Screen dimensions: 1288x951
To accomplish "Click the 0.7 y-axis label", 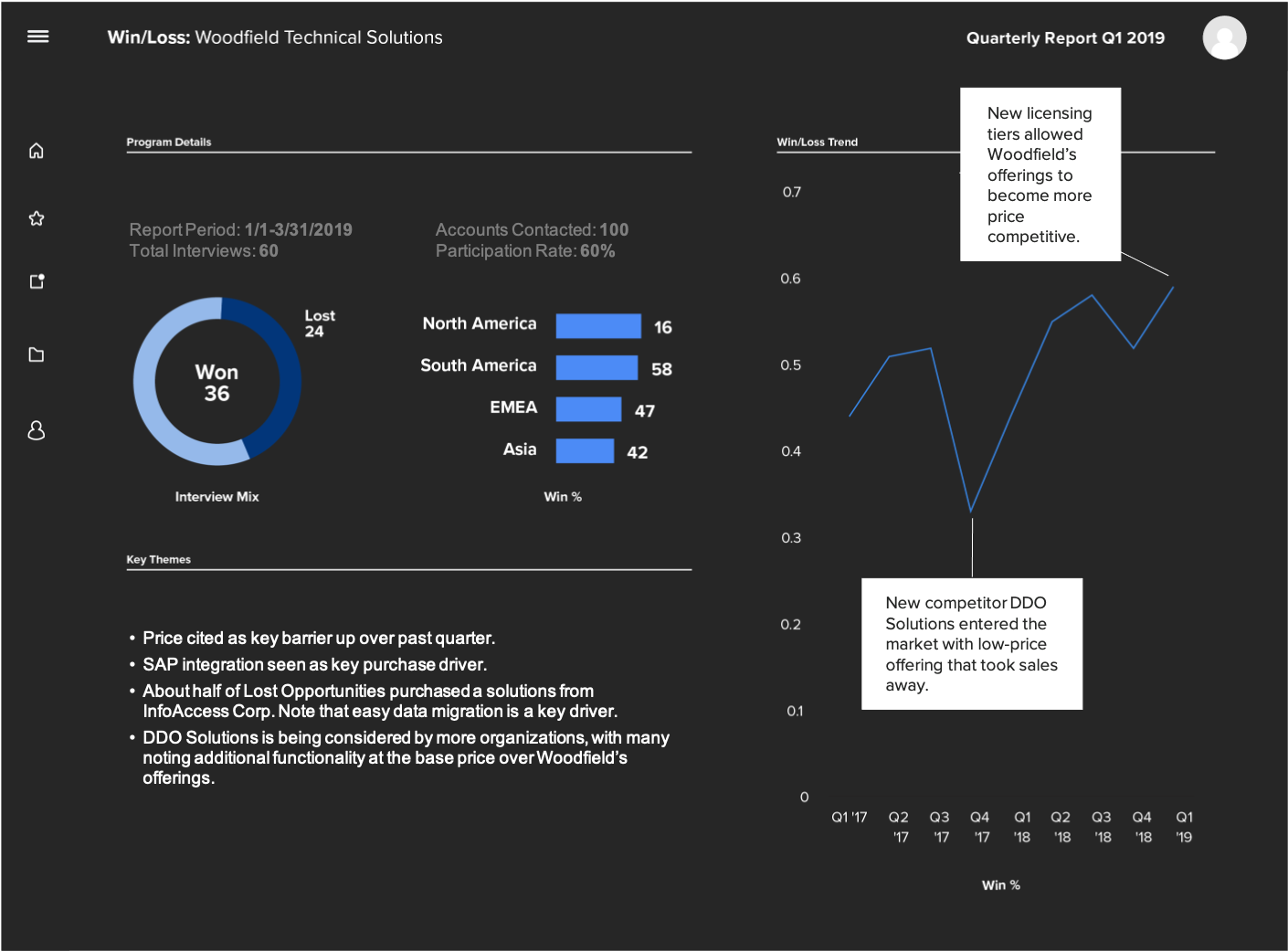I will 791,192.
